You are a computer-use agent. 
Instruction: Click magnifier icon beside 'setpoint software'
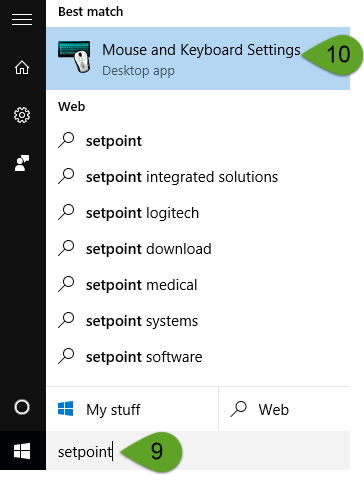pyautogui.click(x=66, y=356)
